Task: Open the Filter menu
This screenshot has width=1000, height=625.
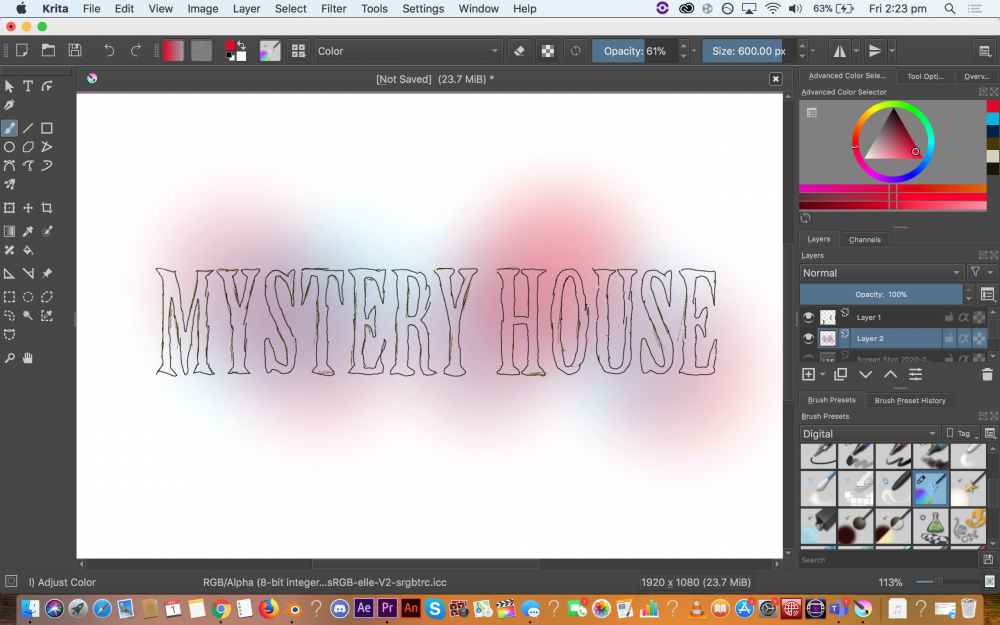Action: point(334,9)
